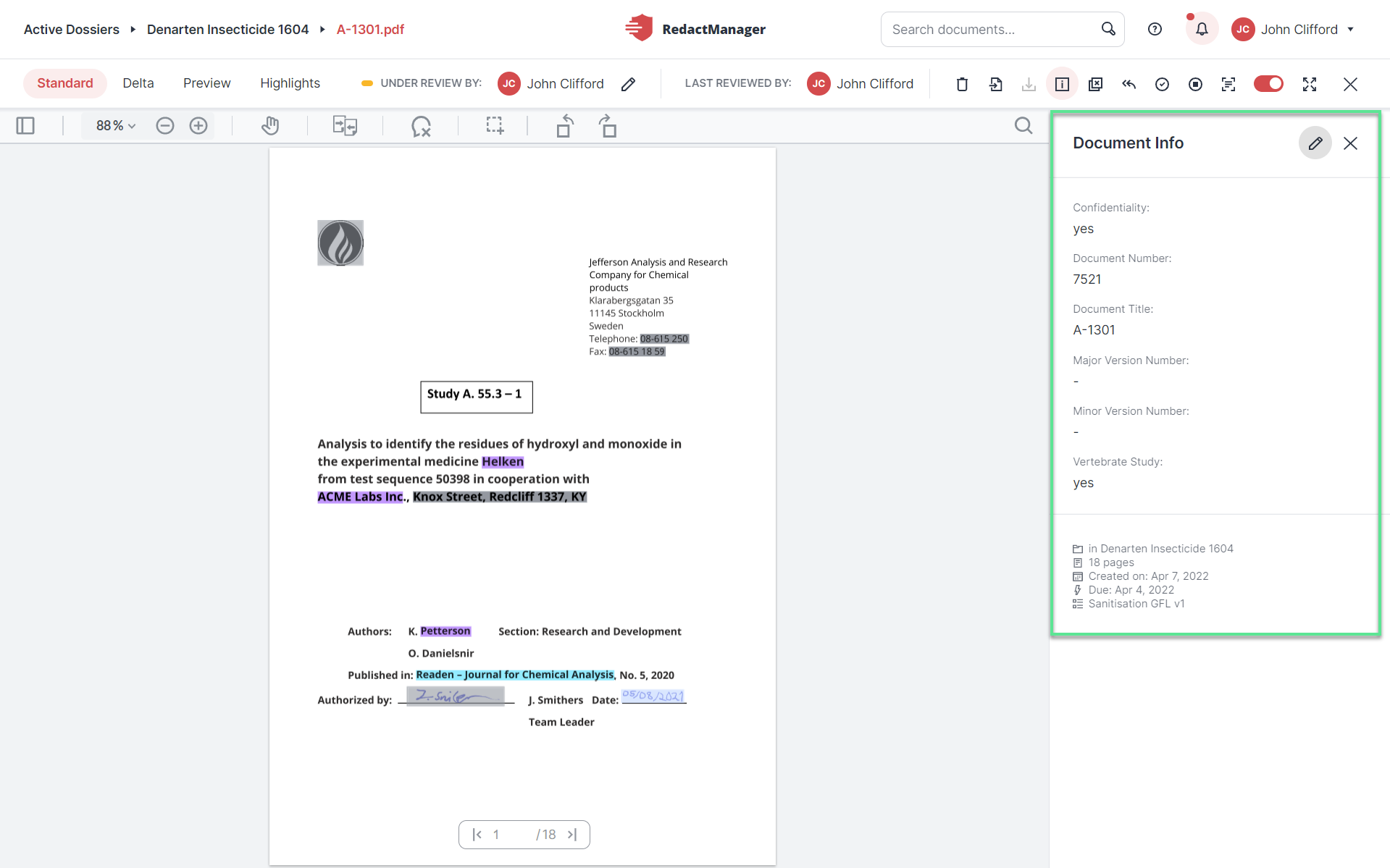Select the rectangle selection tool
1390x868 pixels.
click(495, 126)
